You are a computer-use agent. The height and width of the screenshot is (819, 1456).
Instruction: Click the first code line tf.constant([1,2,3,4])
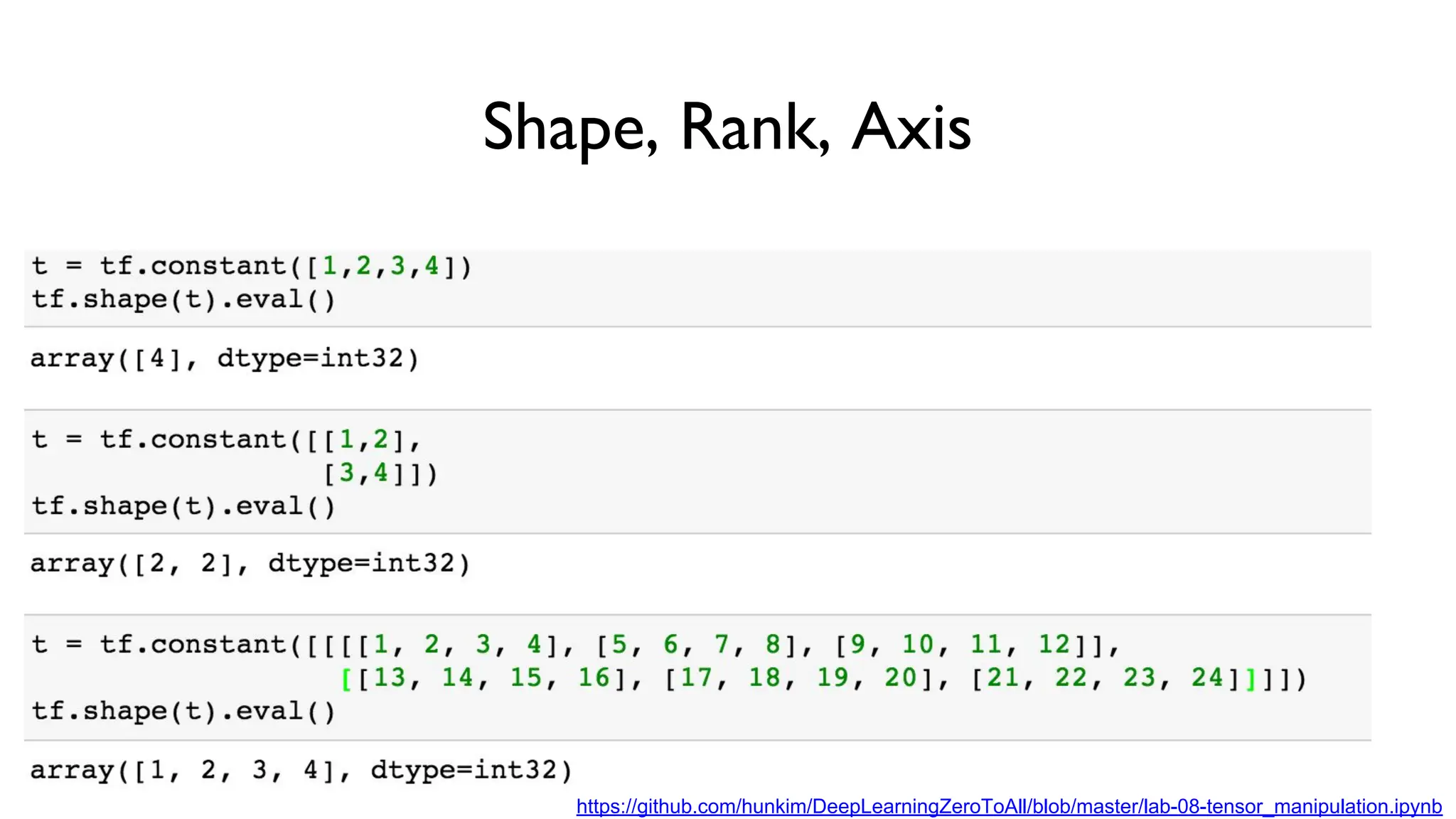point(252,267)
